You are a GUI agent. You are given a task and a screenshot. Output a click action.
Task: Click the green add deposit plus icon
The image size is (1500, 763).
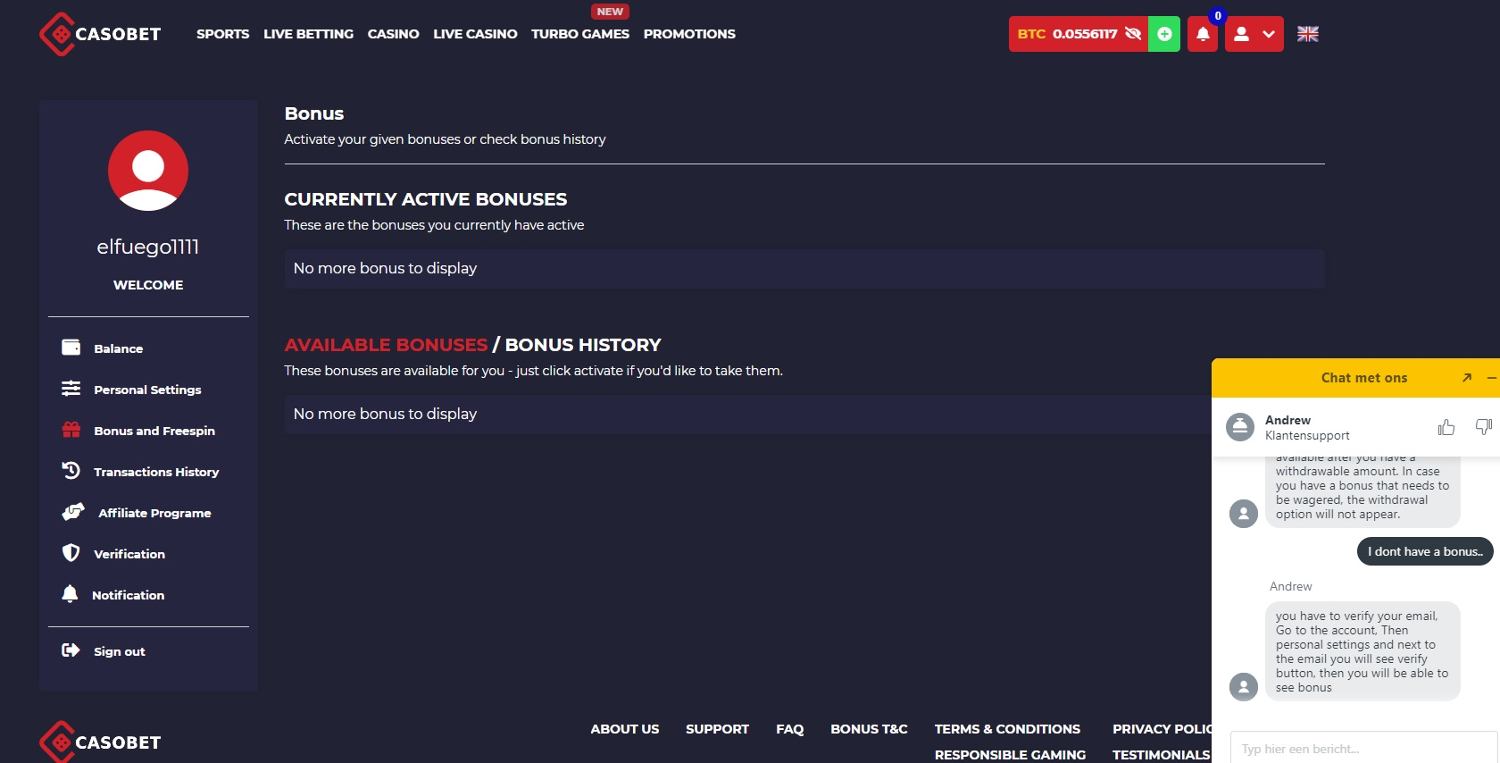point(1164,34)
